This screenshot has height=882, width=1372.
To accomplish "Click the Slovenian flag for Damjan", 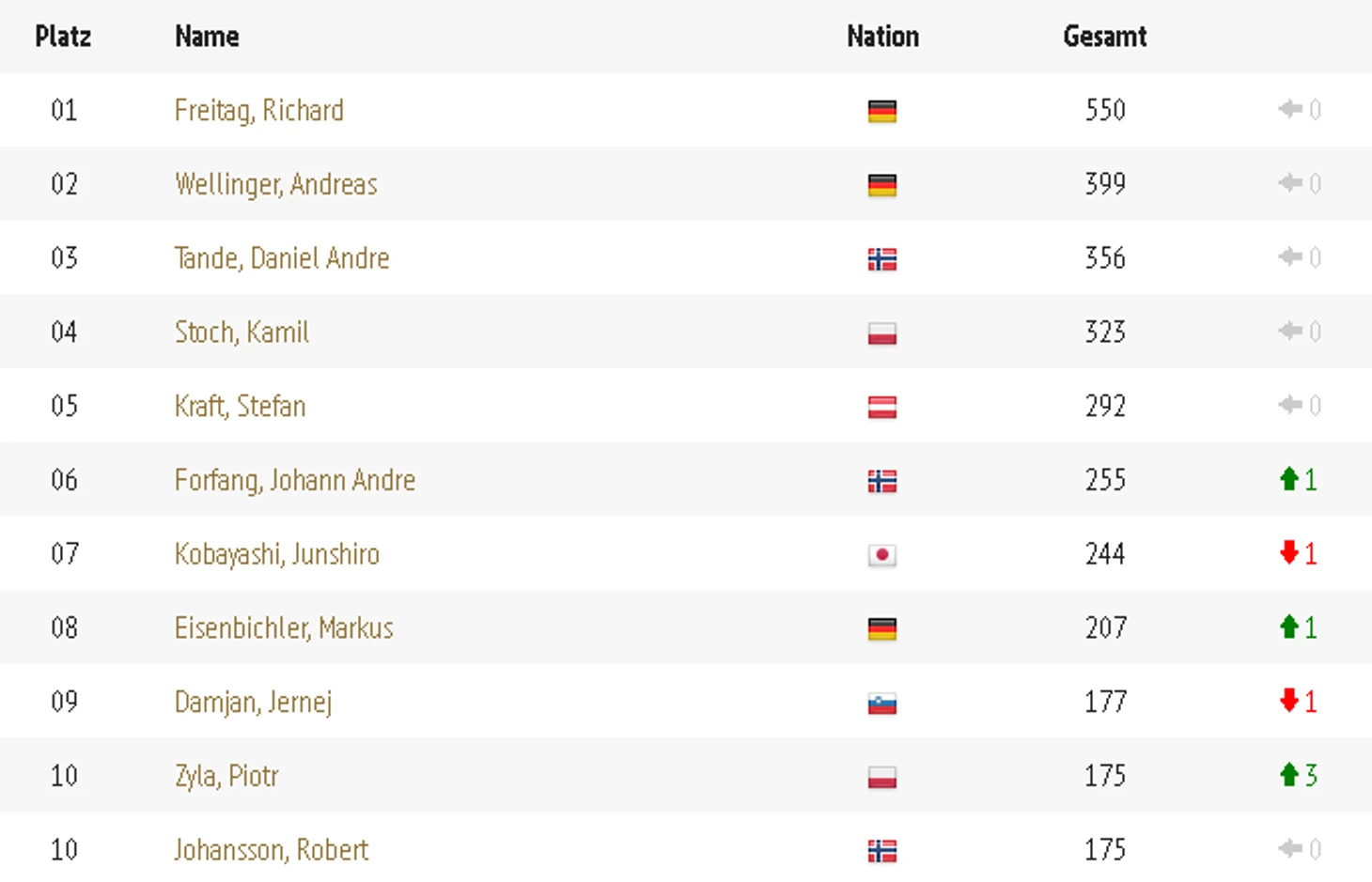I will pos(881,703).
